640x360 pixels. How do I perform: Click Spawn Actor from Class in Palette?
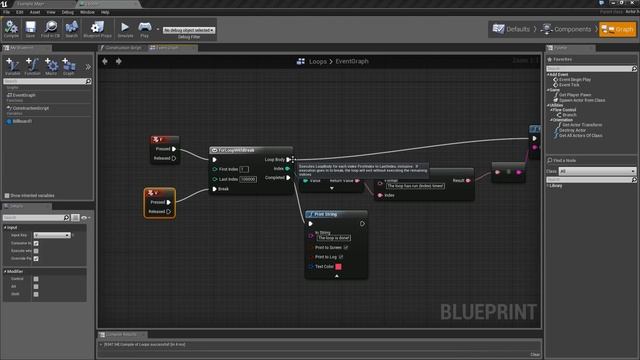coord(582,100)
